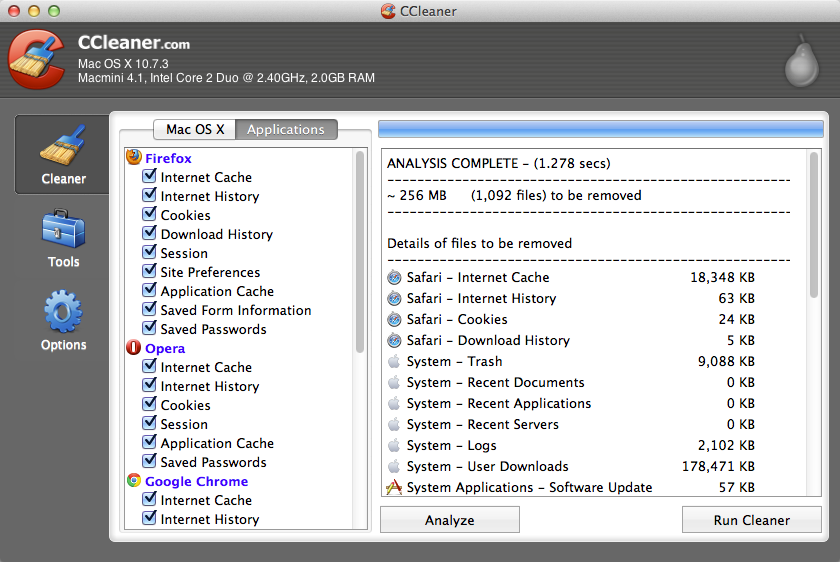Uncheck Opera Internet Cache
Screen dimensions: 840x562
(149, 366)
